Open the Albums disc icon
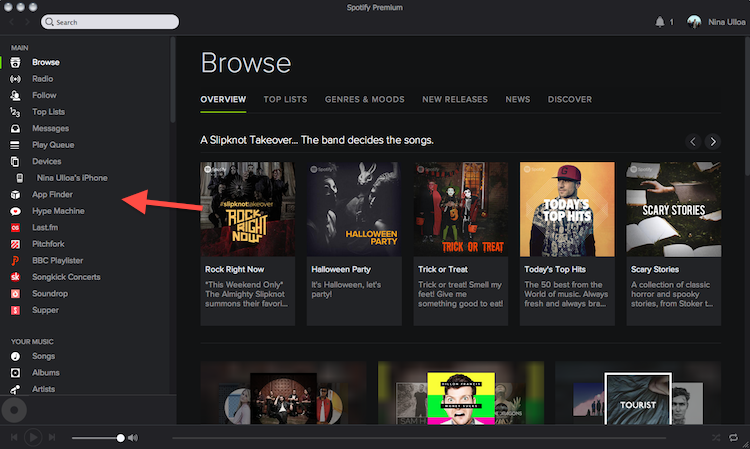 coord(15,372)
